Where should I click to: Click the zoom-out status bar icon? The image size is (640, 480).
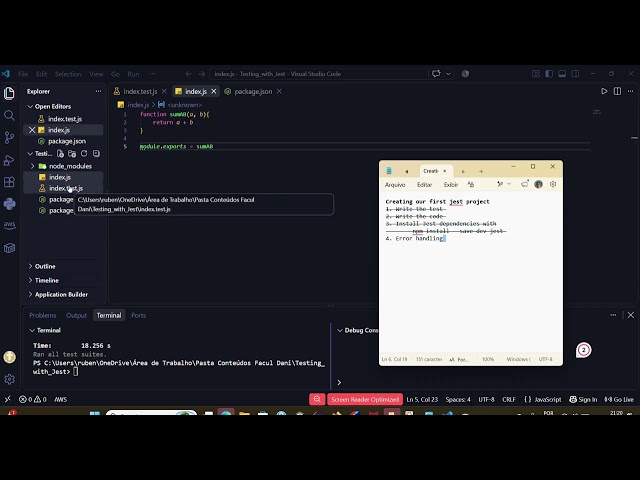pos(317,400)
